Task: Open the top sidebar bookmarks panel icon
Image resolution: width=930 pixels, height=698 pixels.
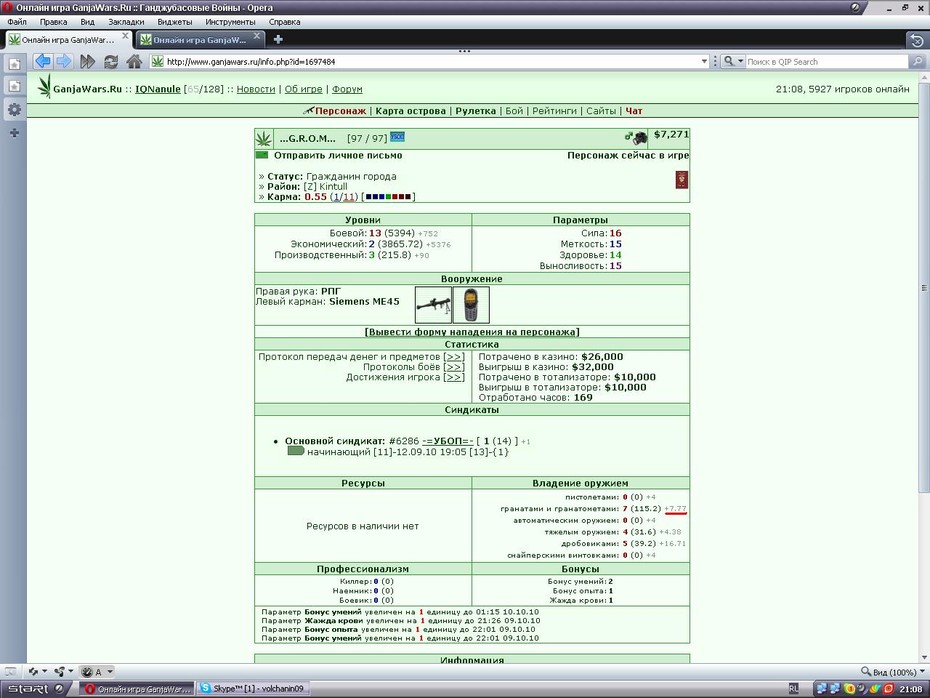Action: [14, 63]
